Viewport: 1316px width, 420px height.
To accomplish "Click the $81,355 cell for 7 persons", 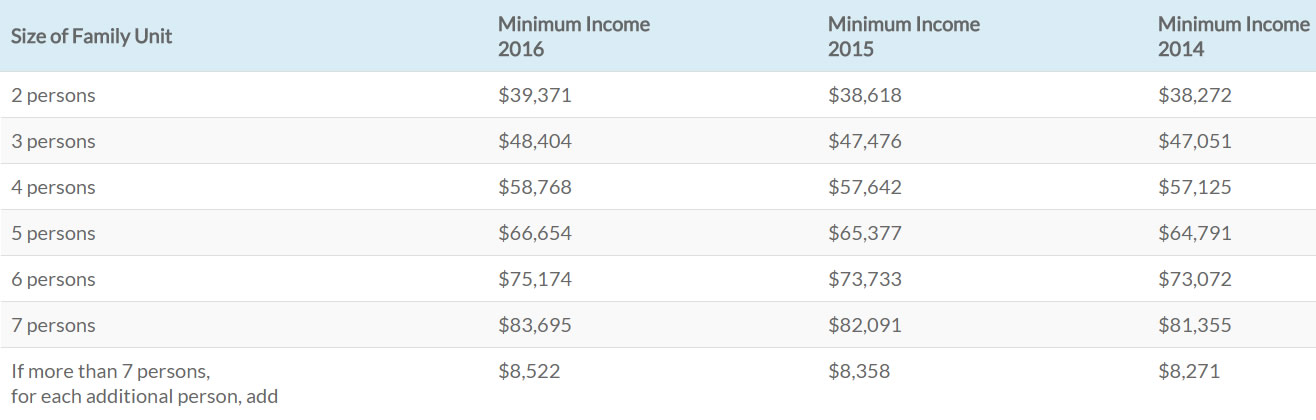I will coord(1195,325).
